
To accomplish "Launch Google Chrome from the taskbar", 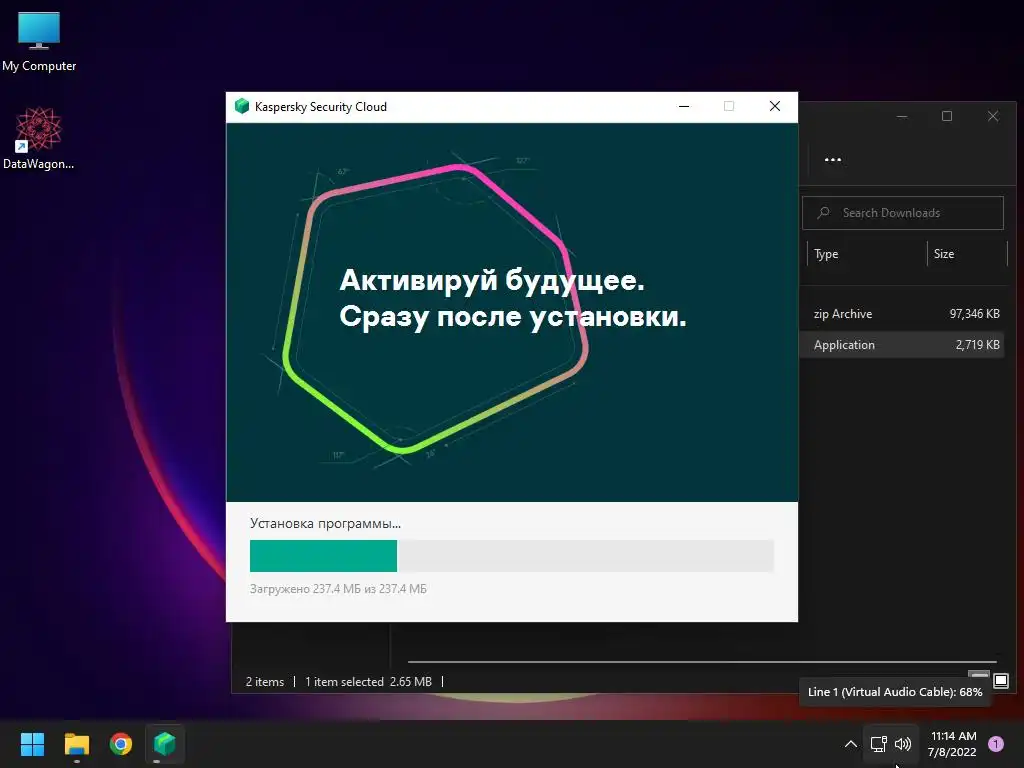I will (x=121, y=744).
